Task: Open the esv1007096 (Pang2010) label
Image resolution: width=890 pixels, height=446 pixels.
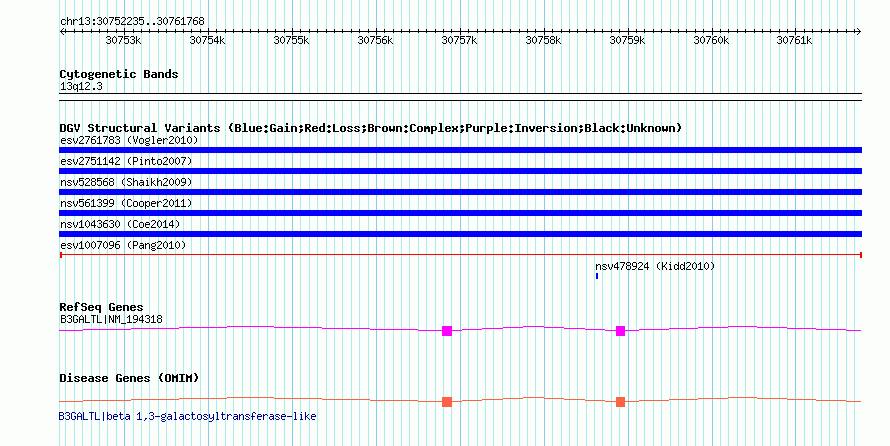Action: point(123,245)
